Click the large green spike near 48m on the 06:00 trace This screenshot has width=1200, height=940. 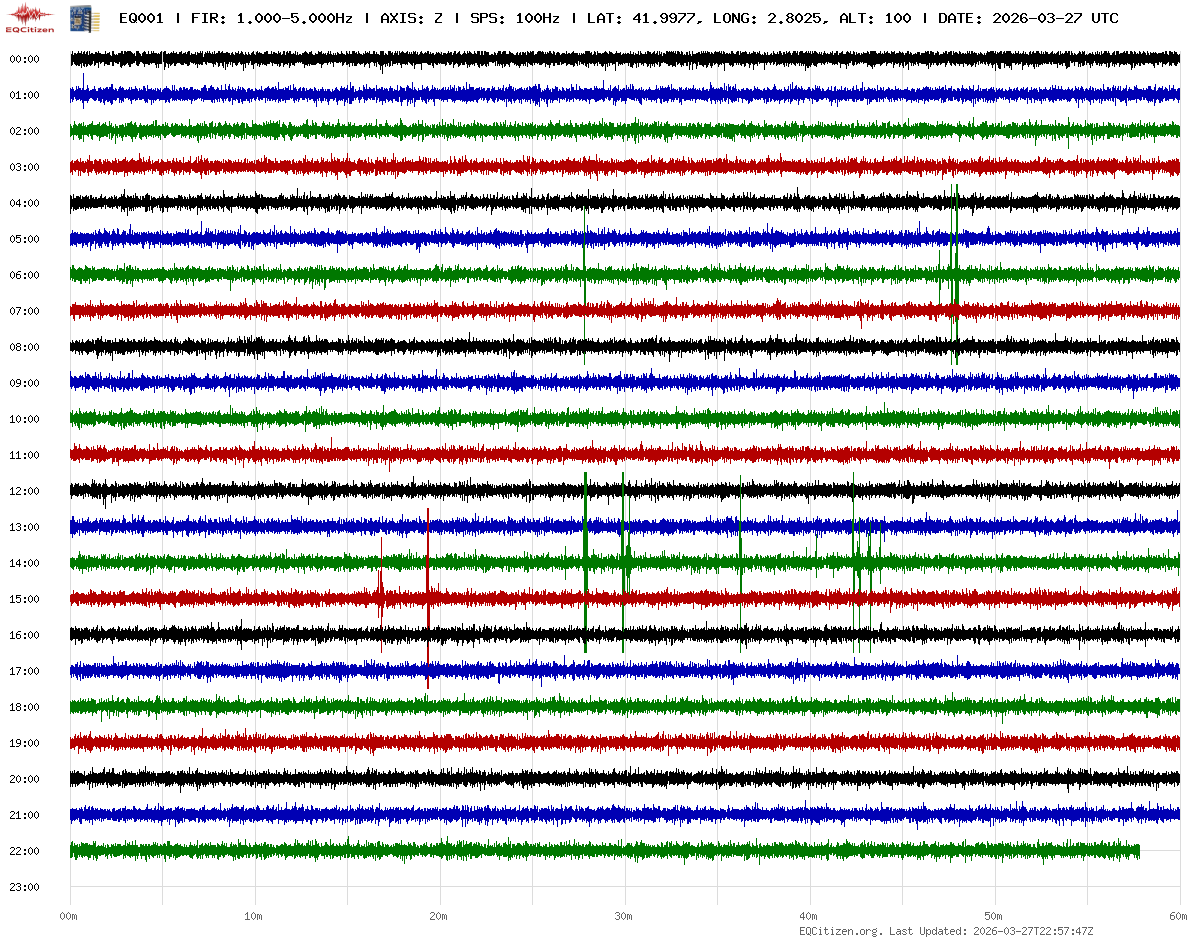click(956, 274)
